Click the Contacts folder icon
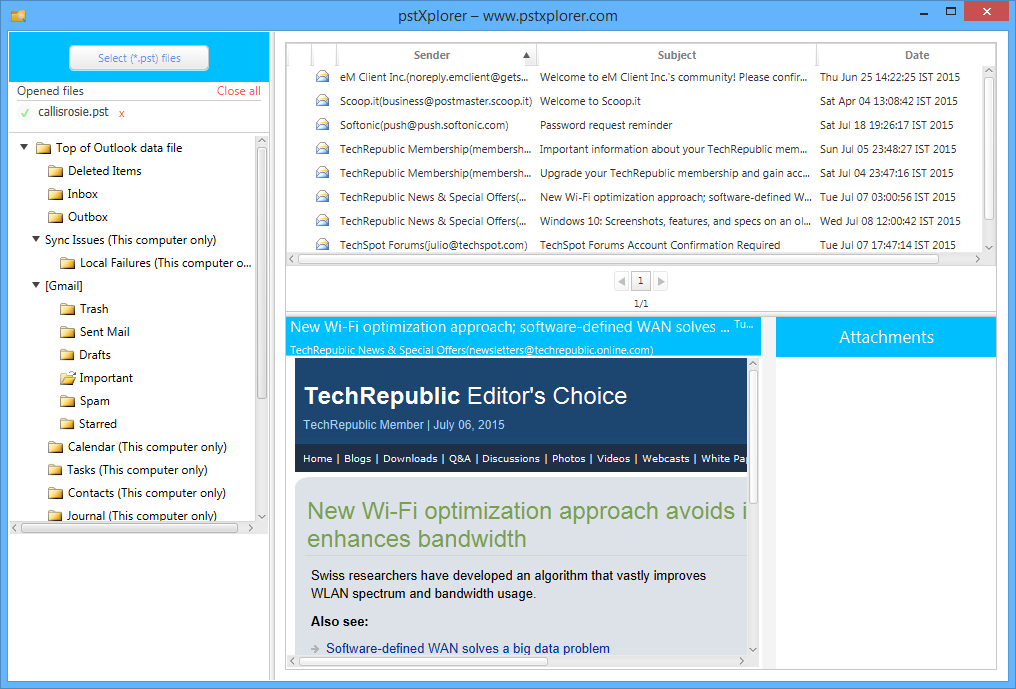This screenshot has width=1016, height=689. 55,493
